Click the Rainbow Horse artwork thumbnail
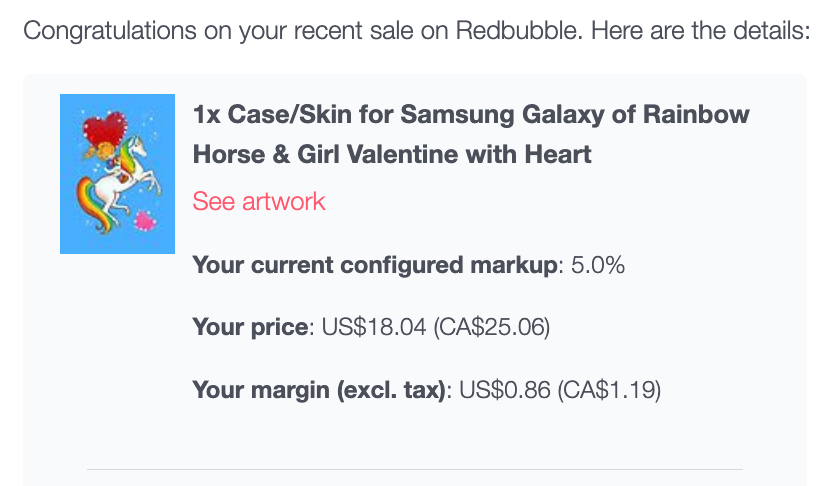This screenshot has height=486, width=828. click(x=118, y=173)
